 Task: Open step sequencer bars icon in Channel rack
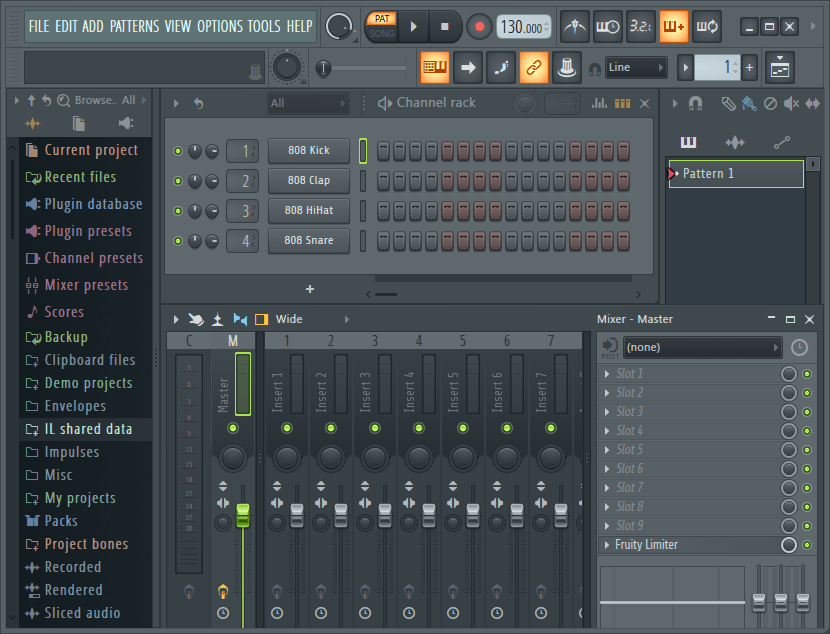(622, 103)
